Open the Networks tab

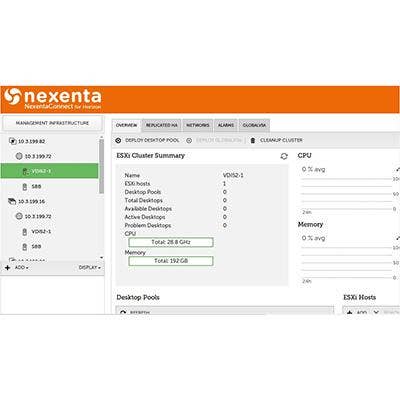(198, 125)
